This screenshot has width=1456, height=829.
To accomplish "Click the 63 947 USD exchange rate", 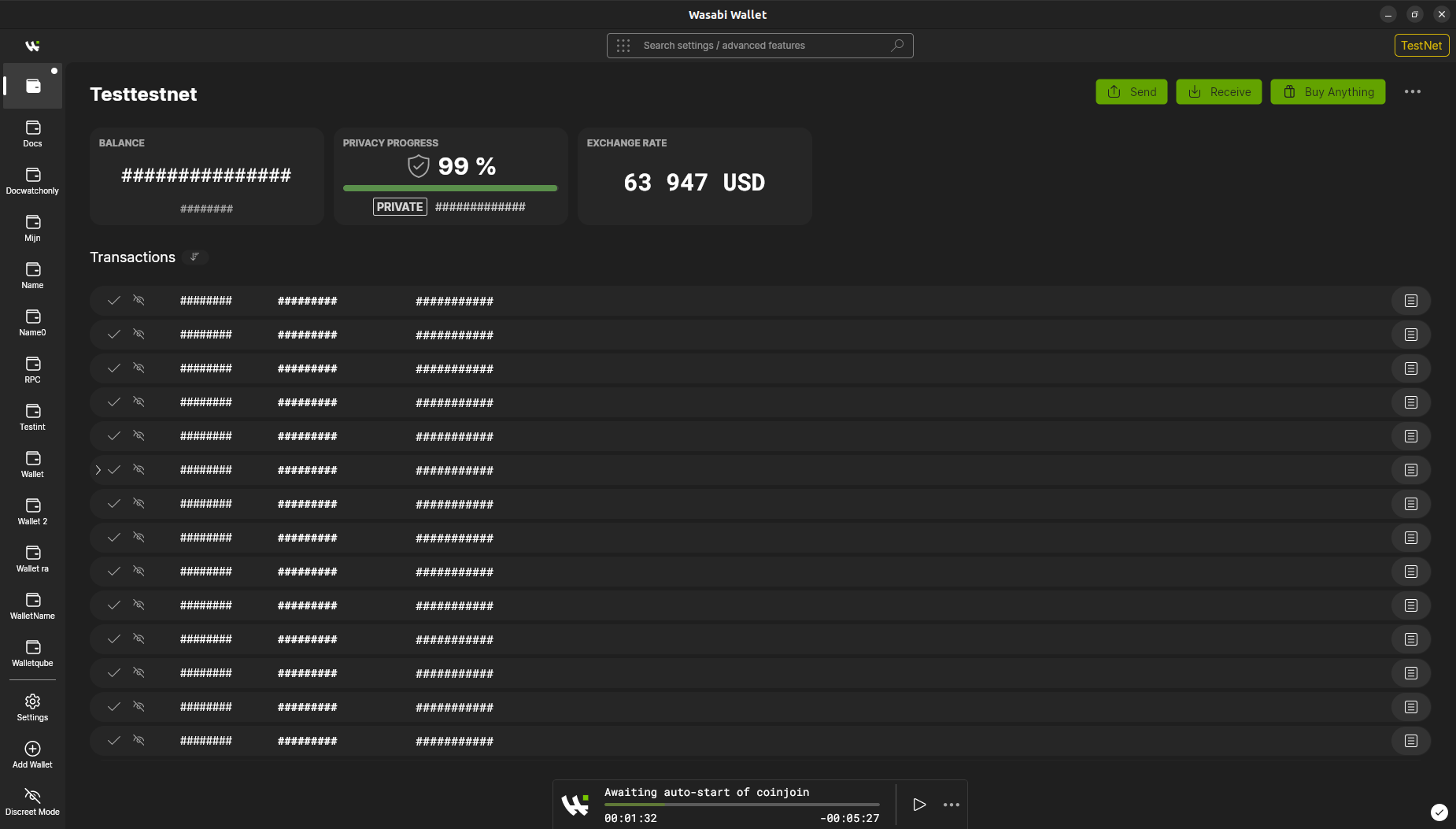I will coord(694,183).
